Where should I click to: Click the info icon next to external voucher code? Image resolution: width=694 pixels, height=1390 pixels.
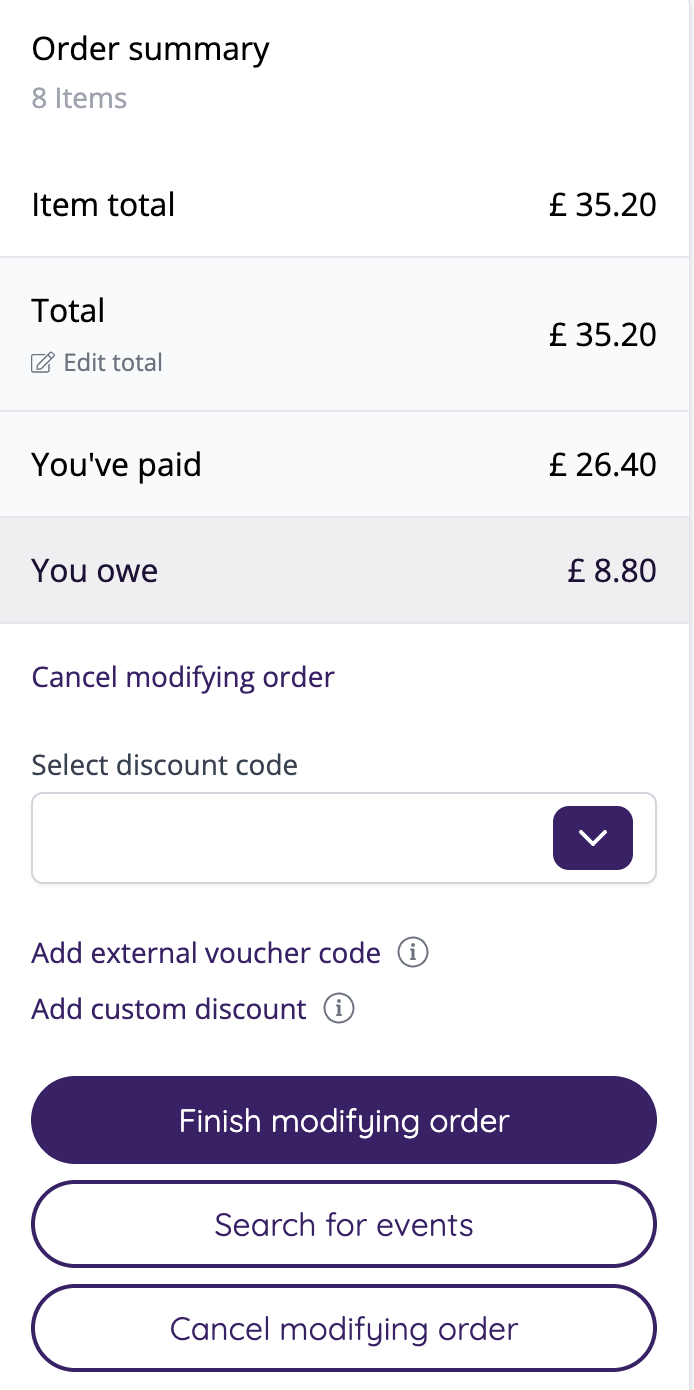point(413,953)
